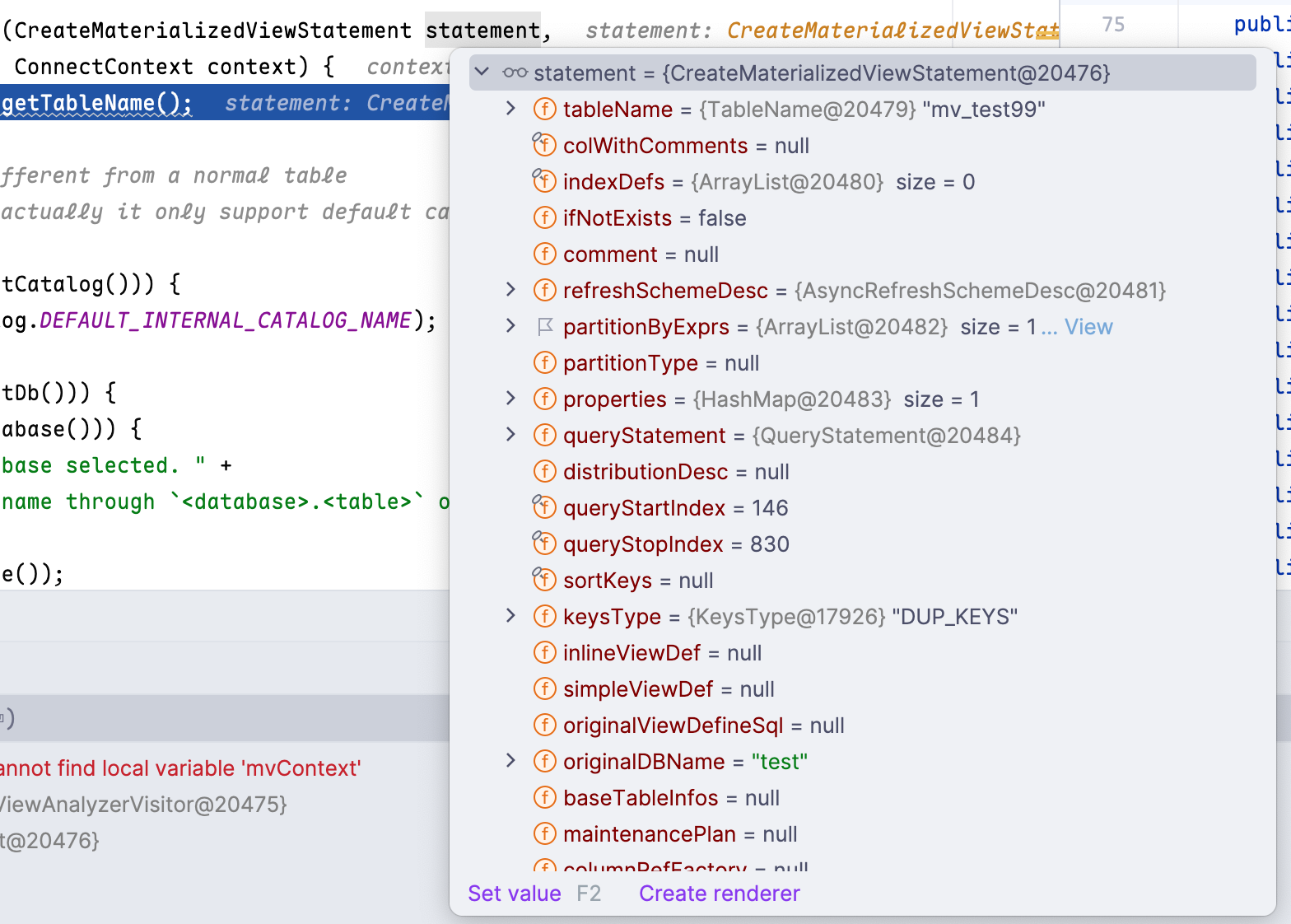This screenshot has width=1291, height=924.
Task: Expand the properties HashMap node
Action: tap(510, 399)
